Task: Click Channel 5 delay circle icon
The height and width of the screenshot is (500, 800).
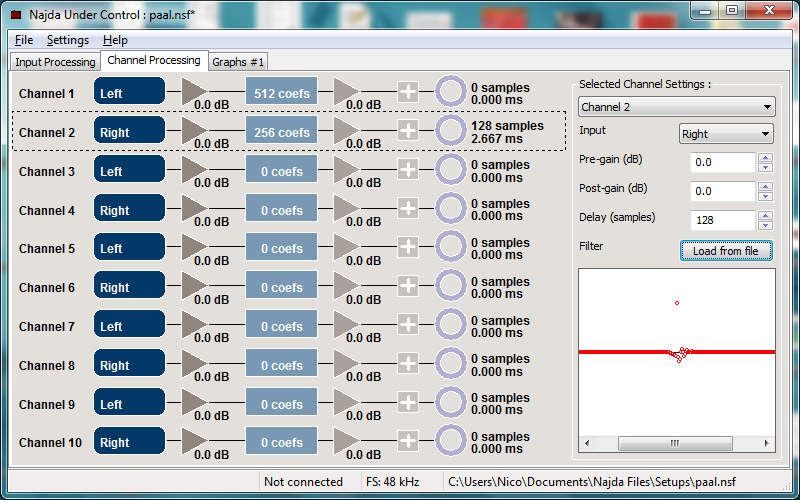Action: click(x=451, y=247)
